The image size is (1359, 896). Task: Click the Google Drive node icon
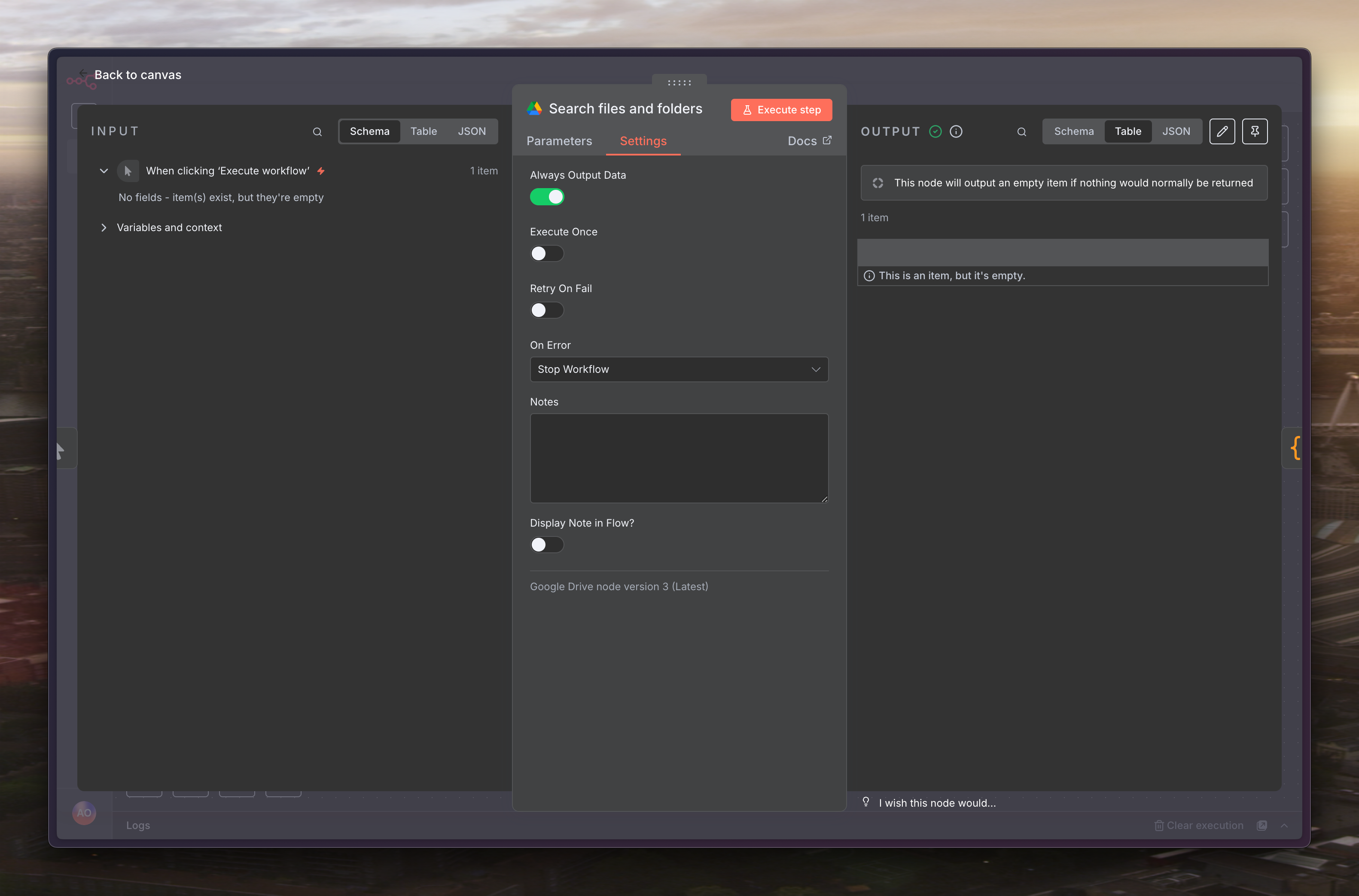tap(534, 109)
